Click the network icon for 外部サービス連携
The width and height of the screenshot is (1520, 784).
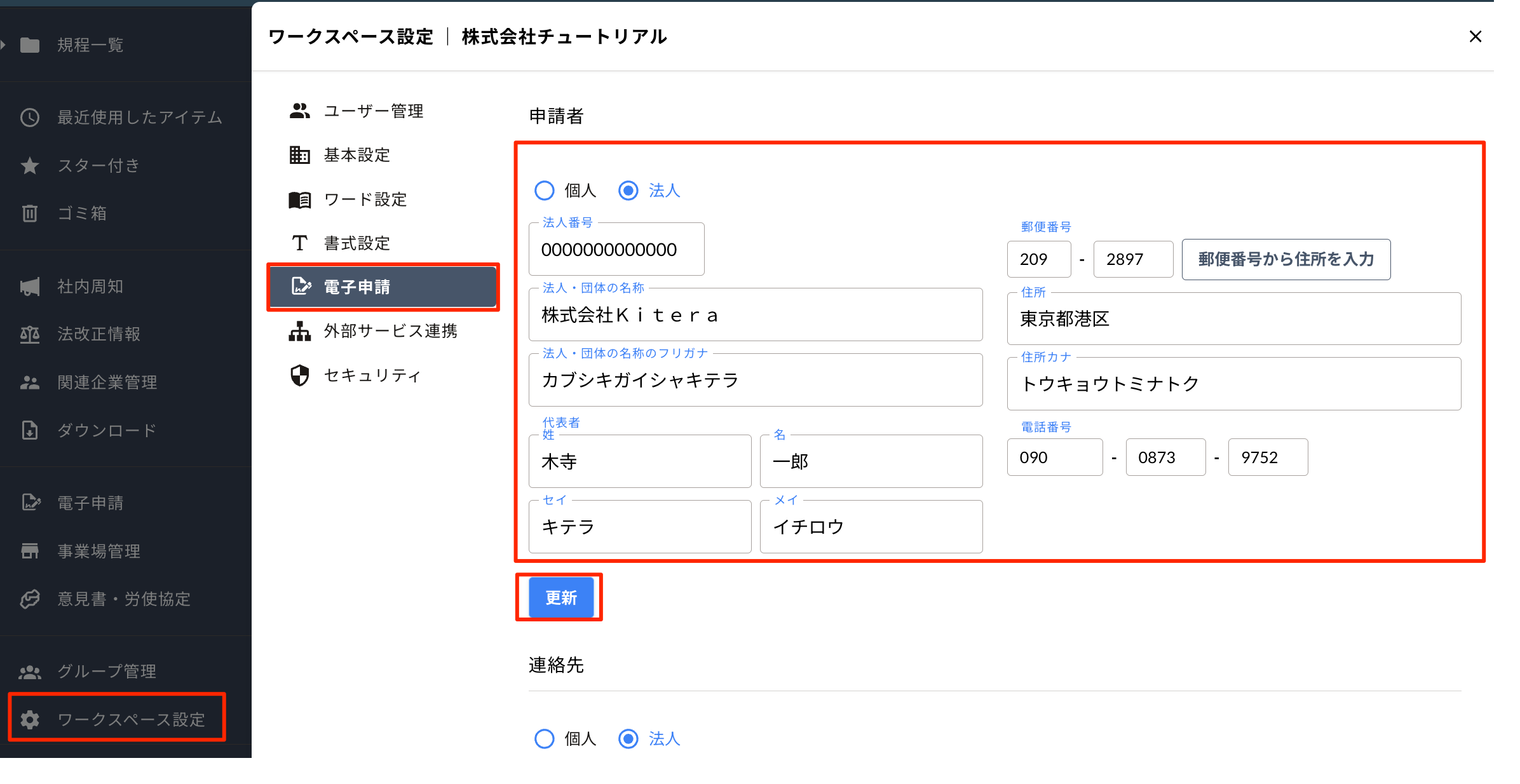(x=299, y=331)
